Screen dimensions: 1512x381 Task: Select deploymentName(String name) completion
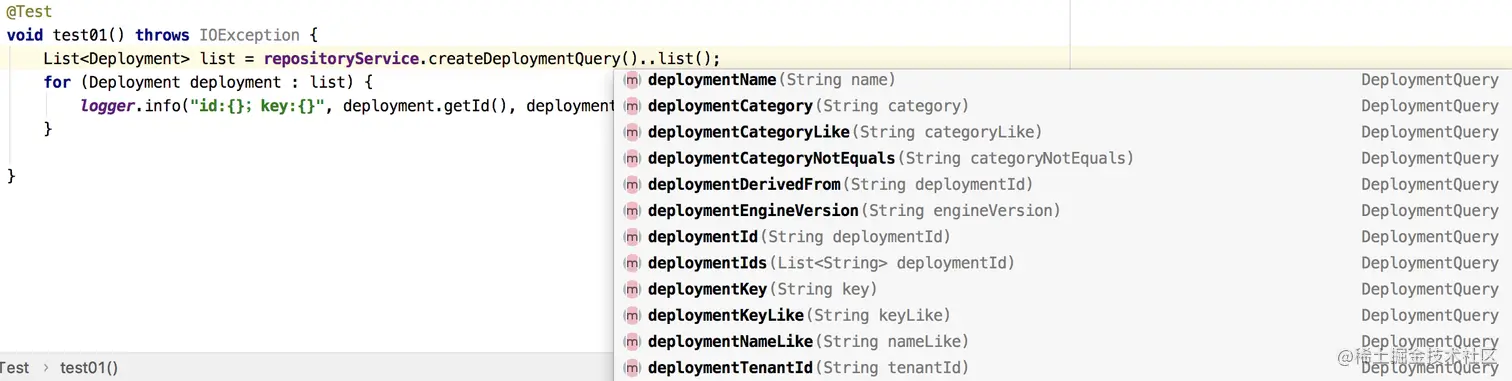(1062, 80)
